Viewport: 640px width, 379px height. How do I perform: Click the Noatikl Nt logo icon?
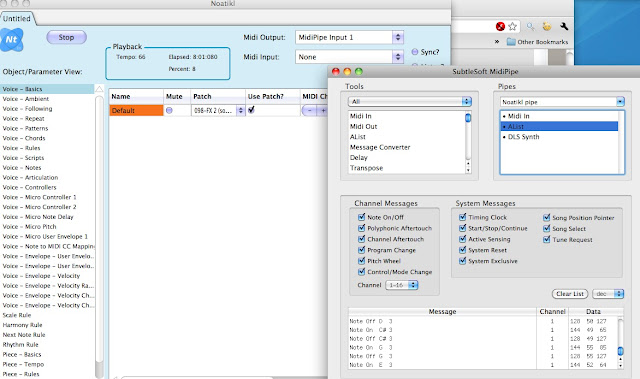pos(11,40)
